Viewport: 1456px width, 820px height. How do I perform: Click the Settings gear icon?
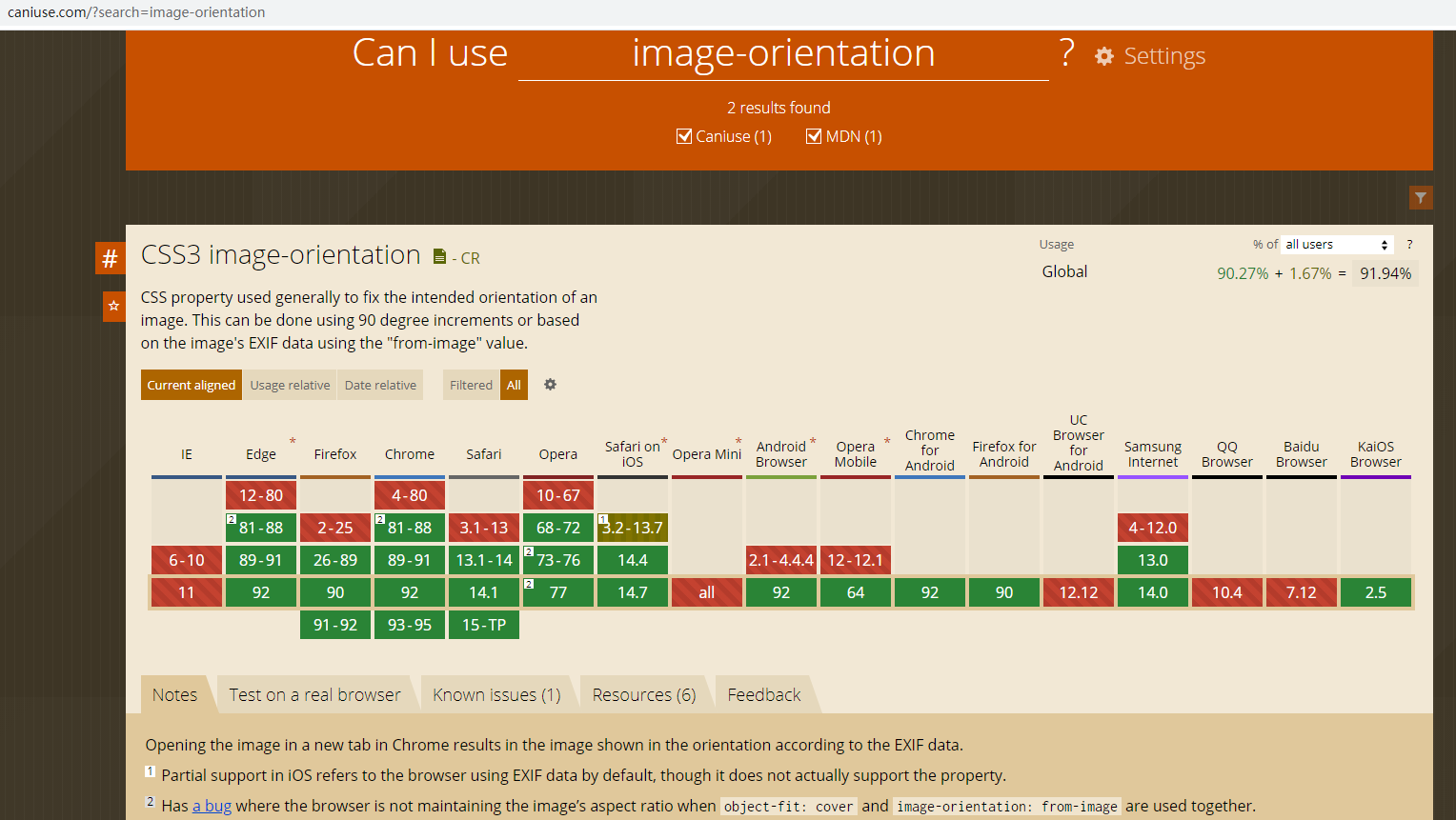click(1104, 56)
